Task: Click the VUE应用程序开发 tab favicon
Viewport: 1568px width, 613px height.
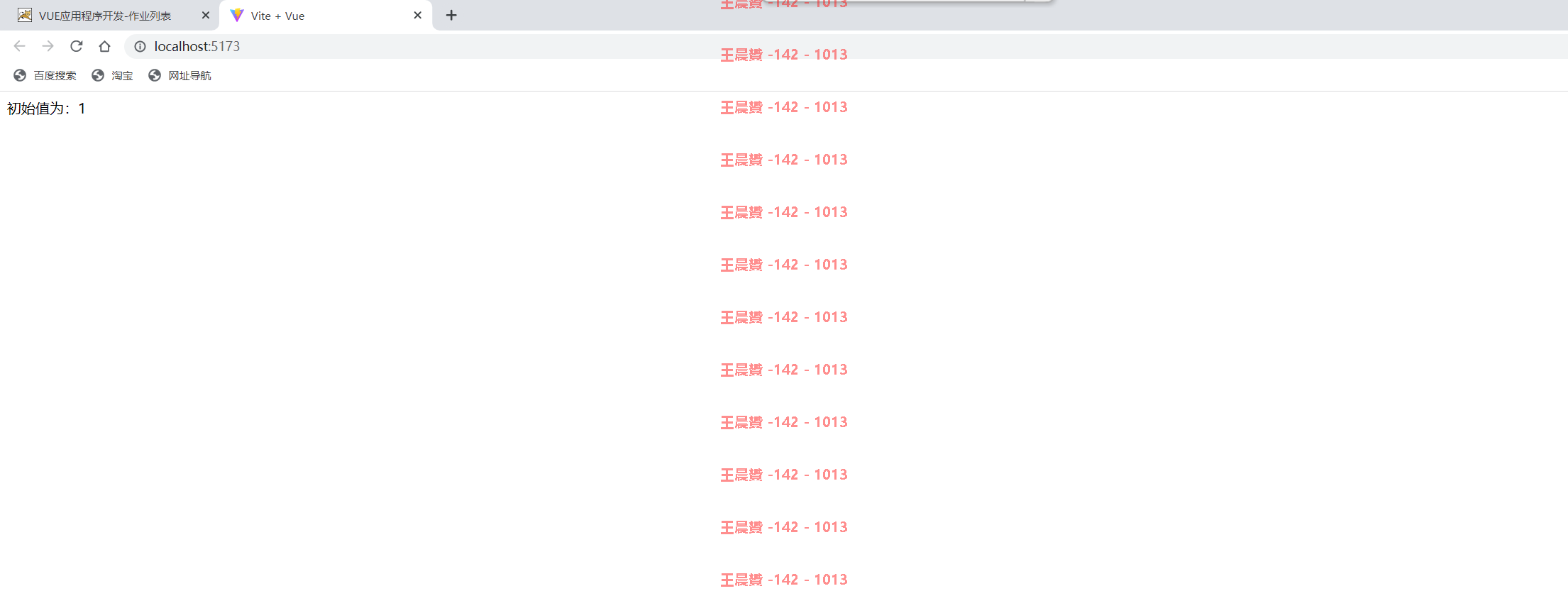Action: pos(25,15)
